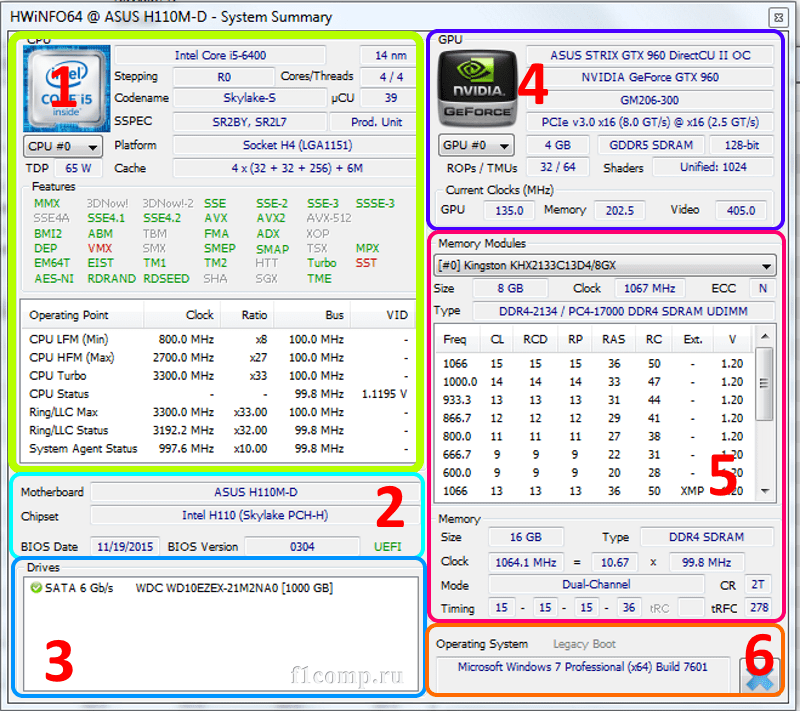Image resolution: width=800 pixels, height=711 pixels.
Task: Click the UEFI label
Action: click(x=388, y=547)
